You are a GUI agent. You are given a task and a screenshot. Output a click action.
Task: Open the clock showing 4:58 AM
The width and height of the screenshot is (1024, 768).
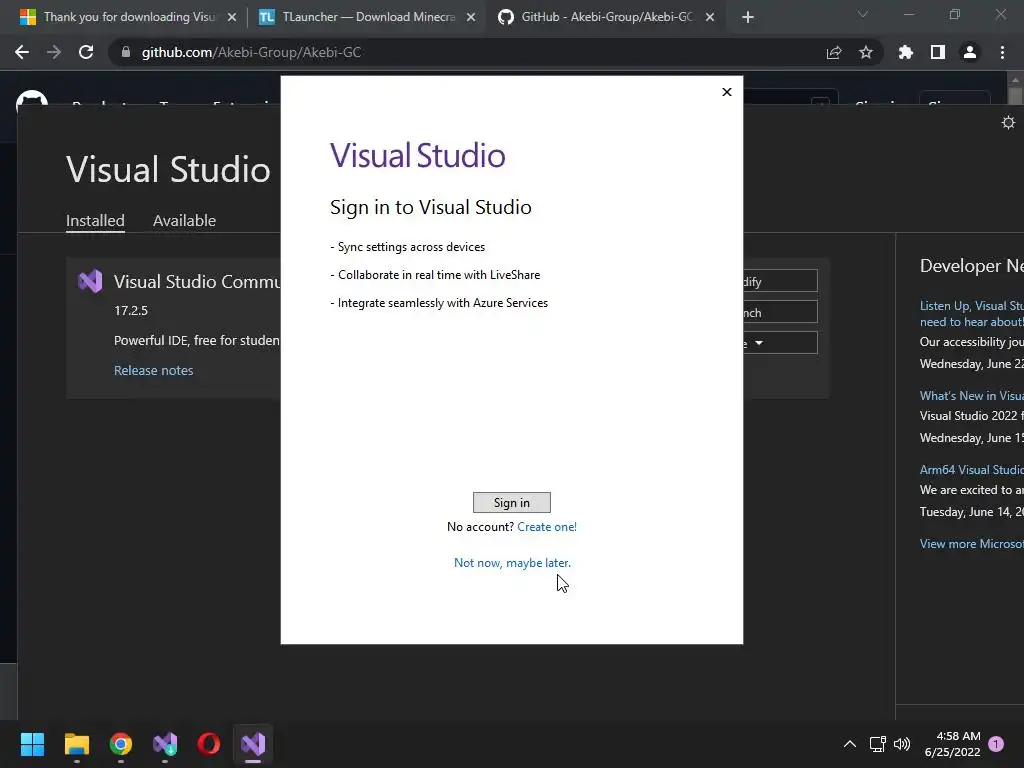(x=953, y=744)
